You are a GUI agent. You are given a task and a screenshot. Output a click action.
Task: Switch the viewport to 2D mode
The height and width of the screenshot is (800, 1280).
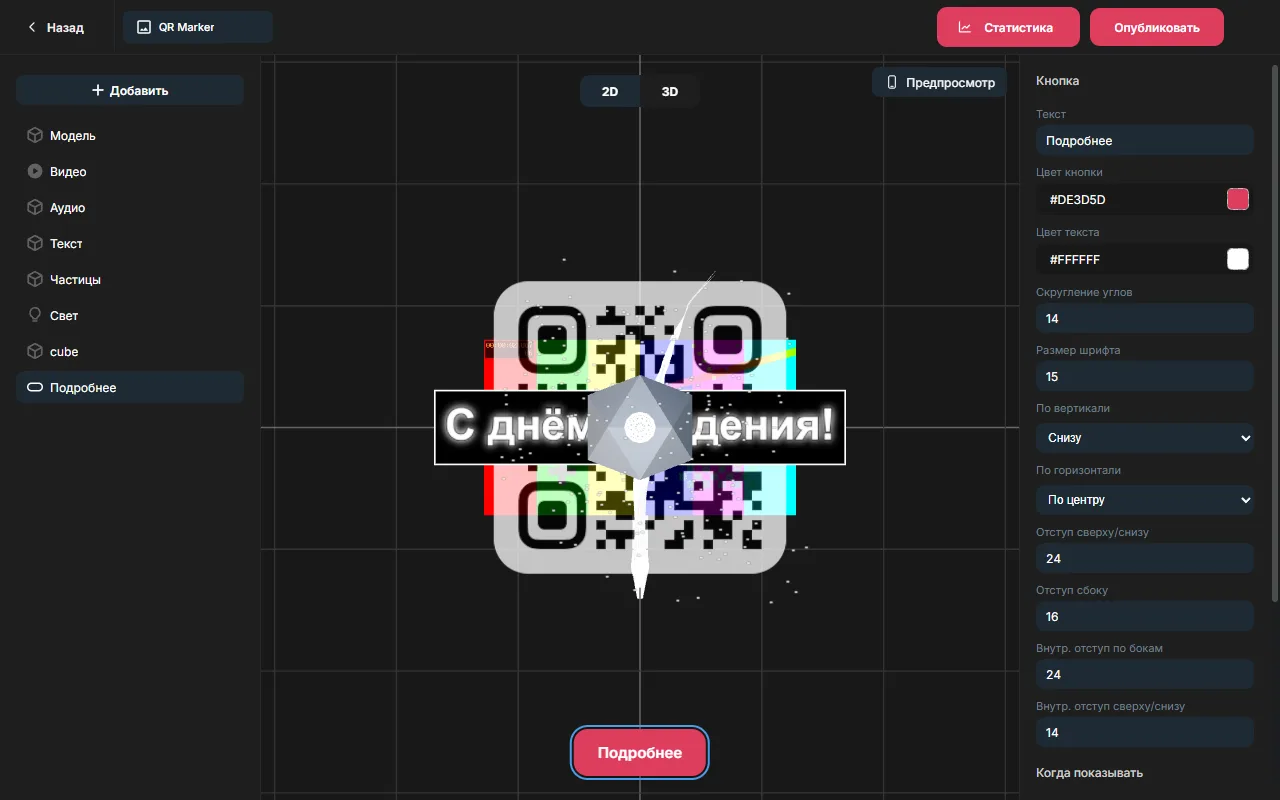[610, 91]
